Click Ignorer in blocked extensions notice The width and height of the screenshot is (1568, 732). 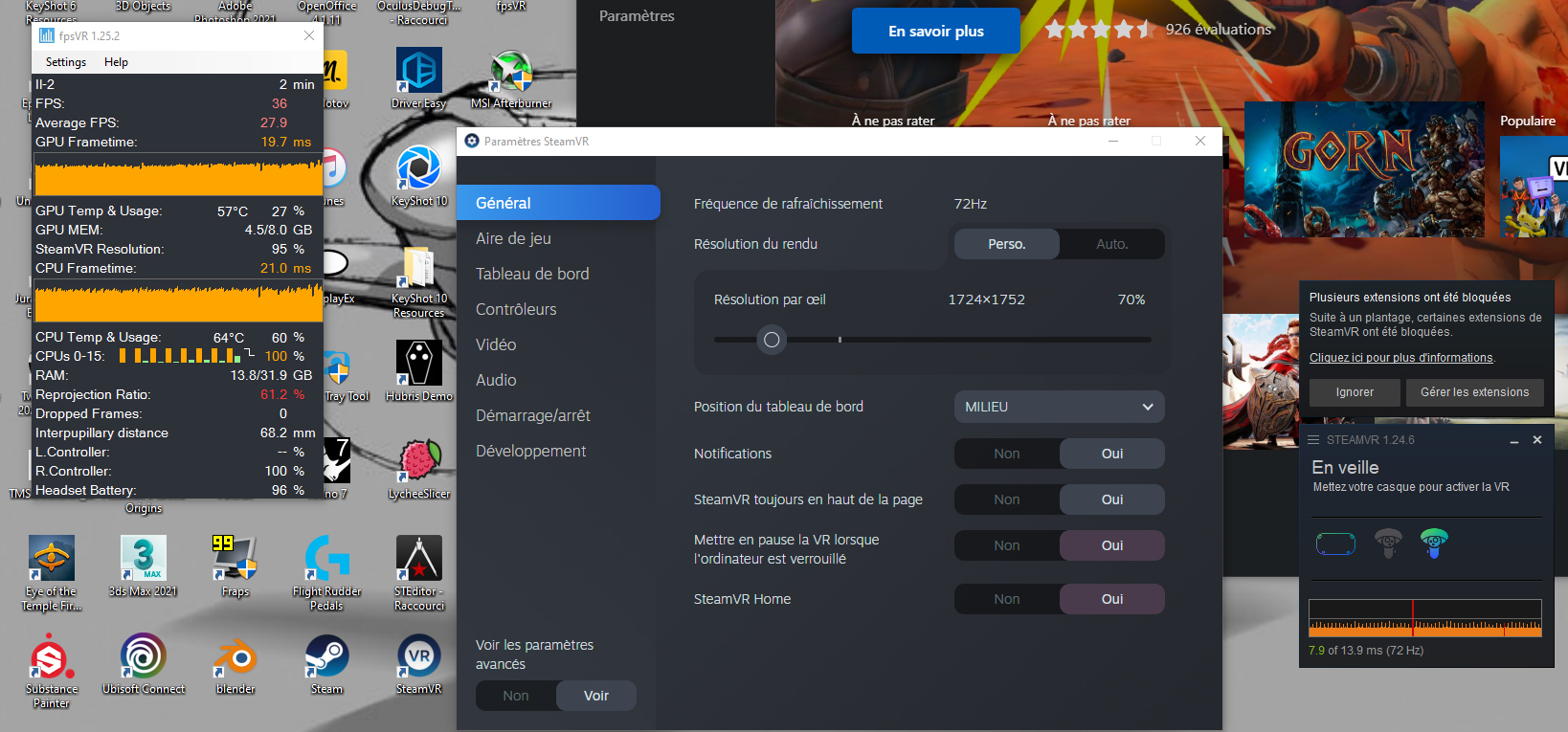click(x=1355, y=392)
